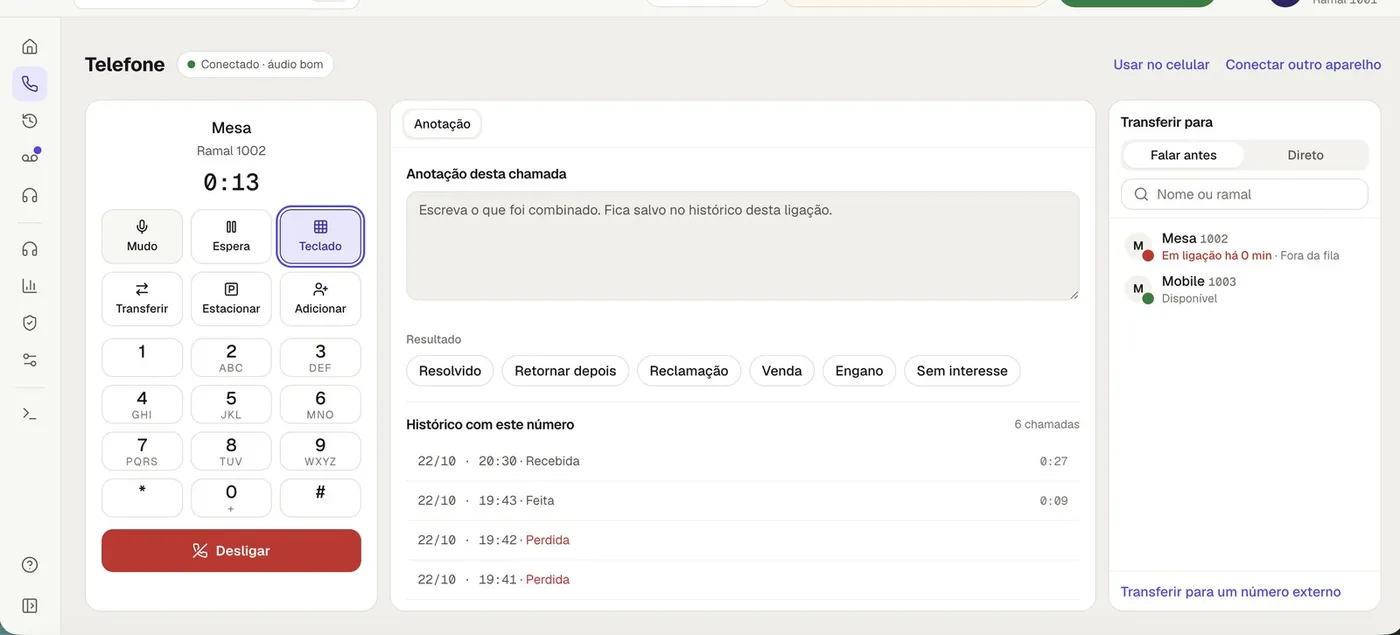This screenshot has height=635, width=1400.
Task: Open Transferir para um número externo link
Action: [x=1231, y=592]
